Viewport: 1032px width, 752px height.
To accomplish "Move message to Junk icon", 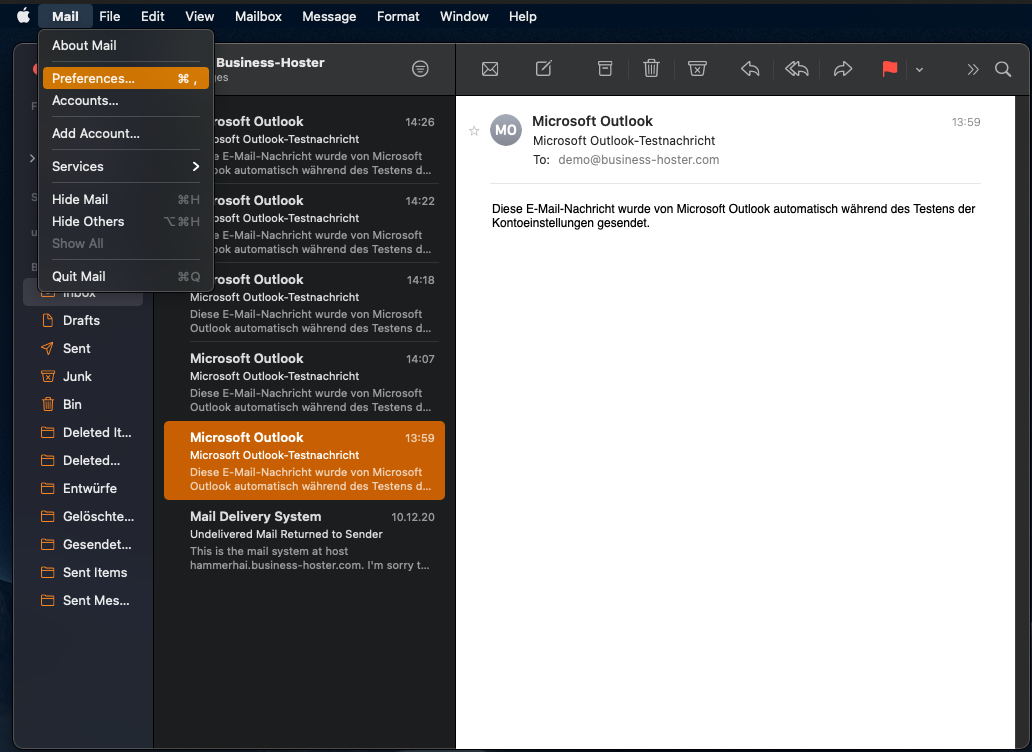I will click(697, 68).
